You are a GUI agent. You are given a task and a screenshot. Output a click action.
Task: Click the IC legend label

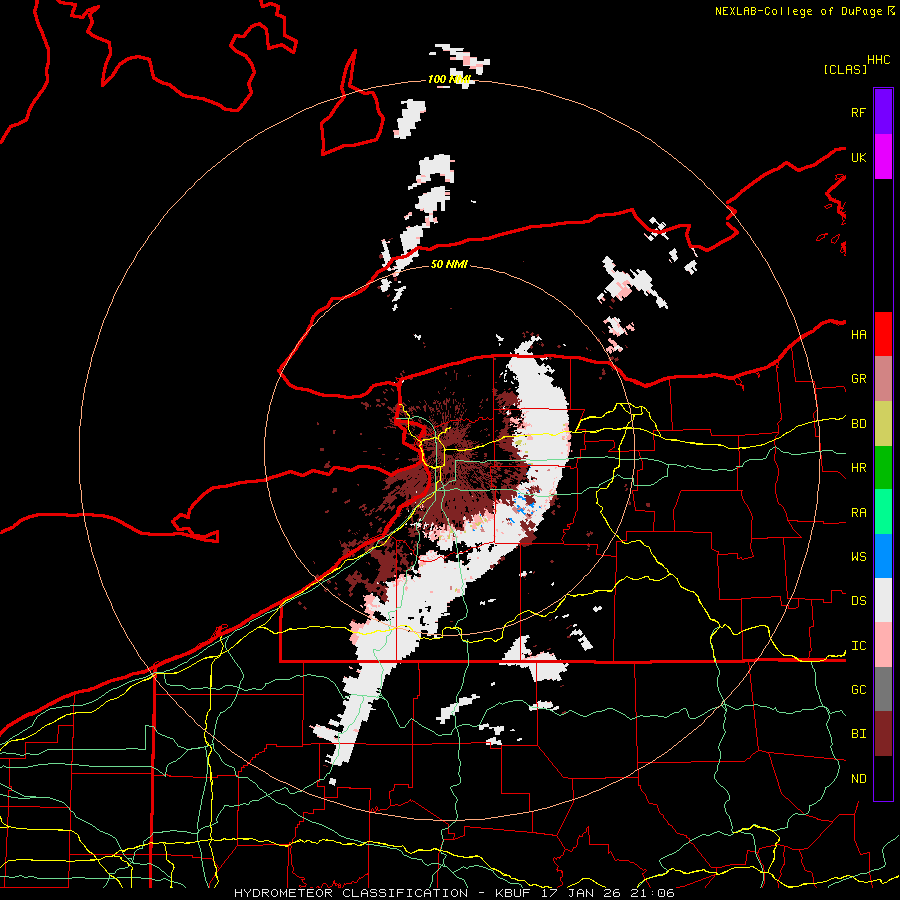tap(859, 646)
